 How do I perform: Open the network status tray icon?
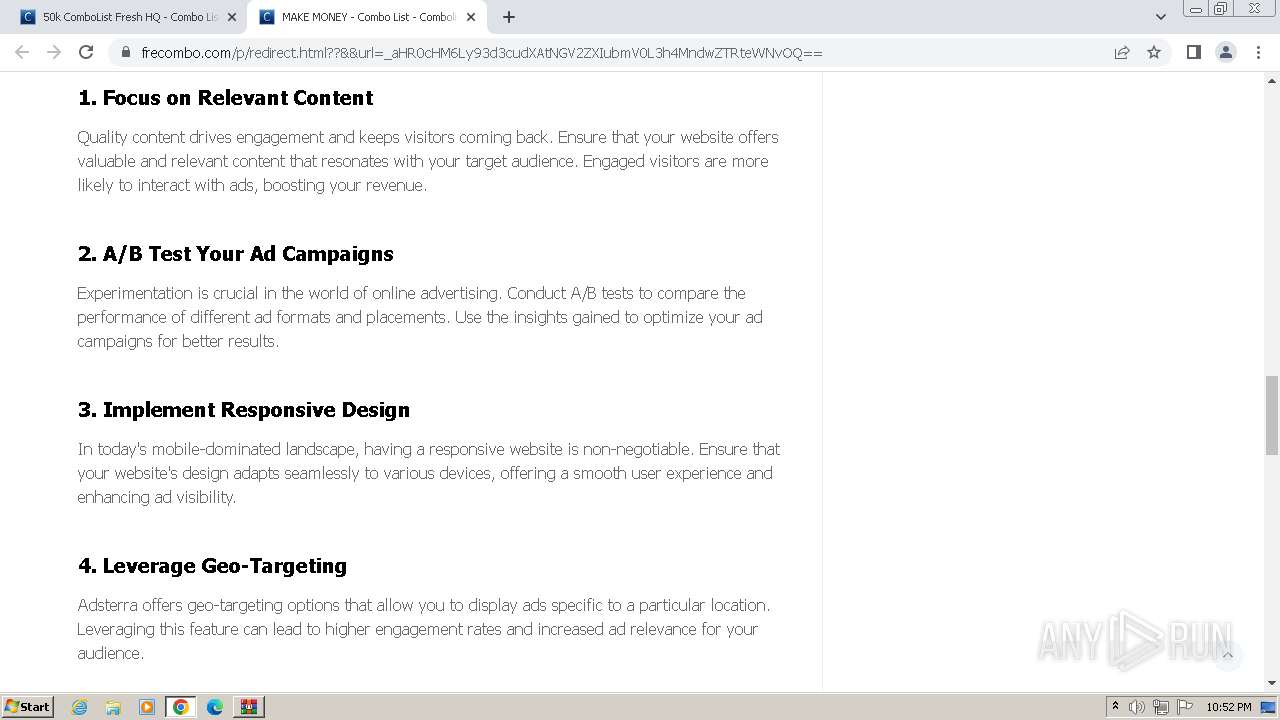[x=1161, y=707]
